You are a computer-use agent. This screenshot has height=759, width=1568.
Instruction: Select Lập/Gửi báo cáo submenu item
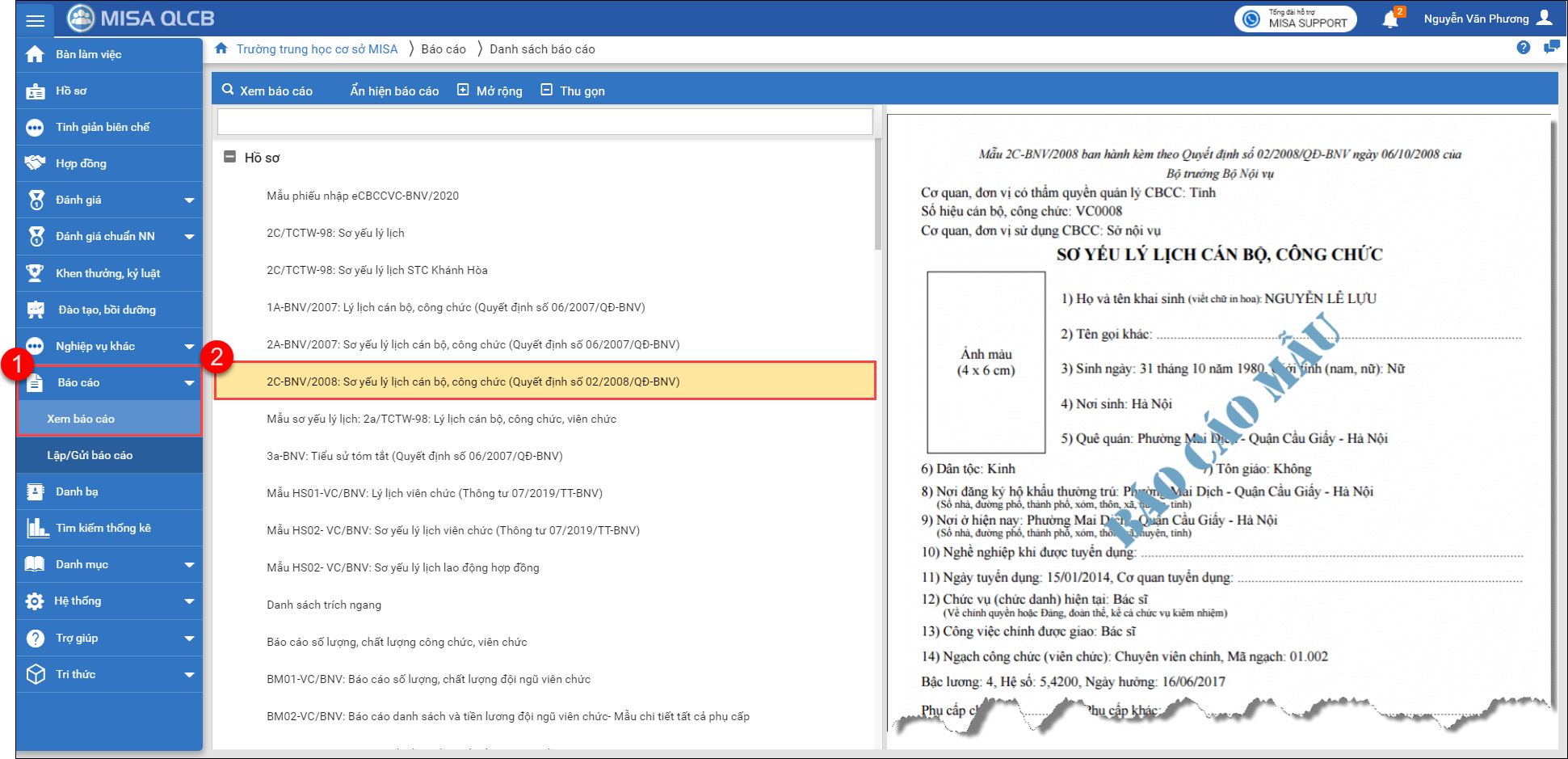click(x=90, y=455)
